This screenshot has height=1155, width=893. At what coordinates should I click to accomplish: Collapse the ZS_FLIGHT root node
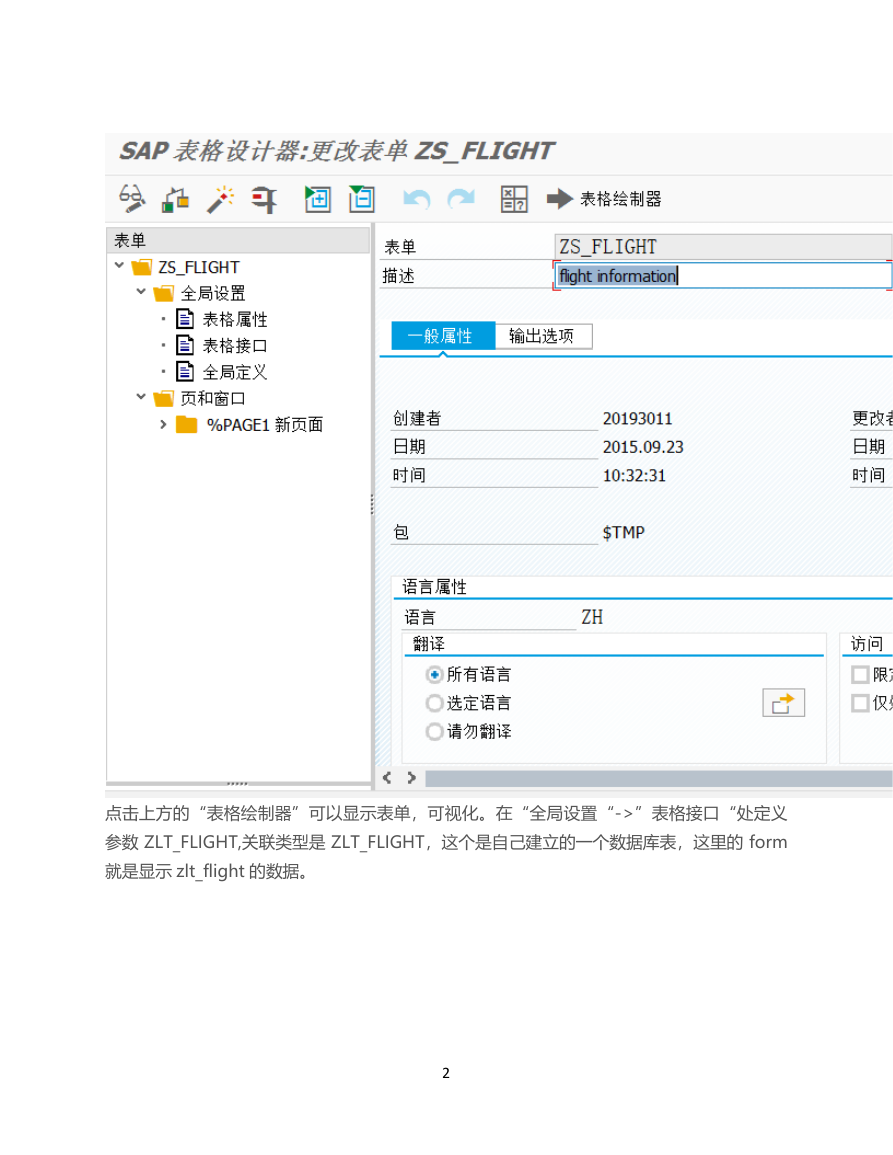pos(119,265)
